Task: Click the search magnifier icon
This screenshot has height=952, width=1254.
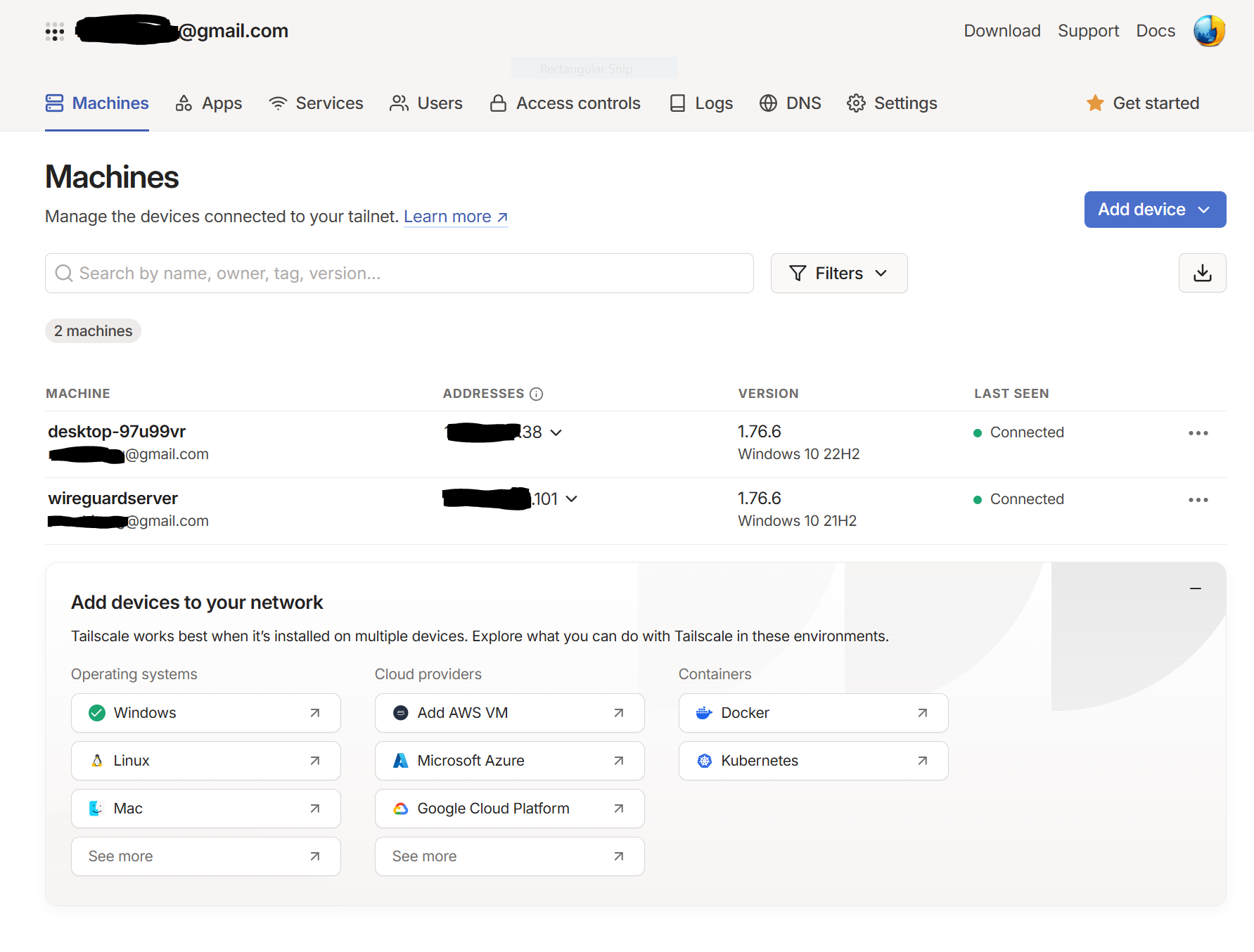Action: (64, 273)
